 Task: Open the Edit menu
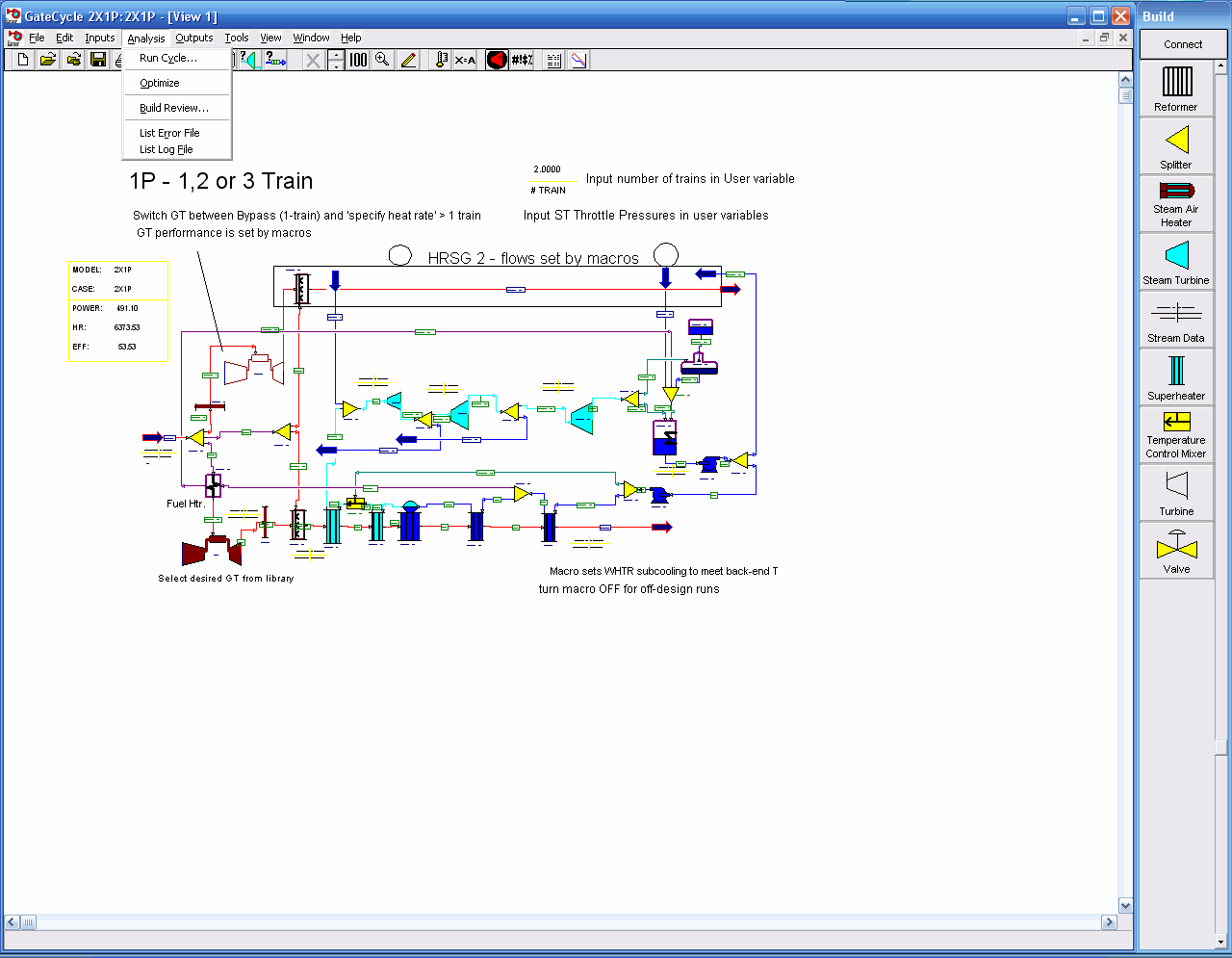pos(64,38)
